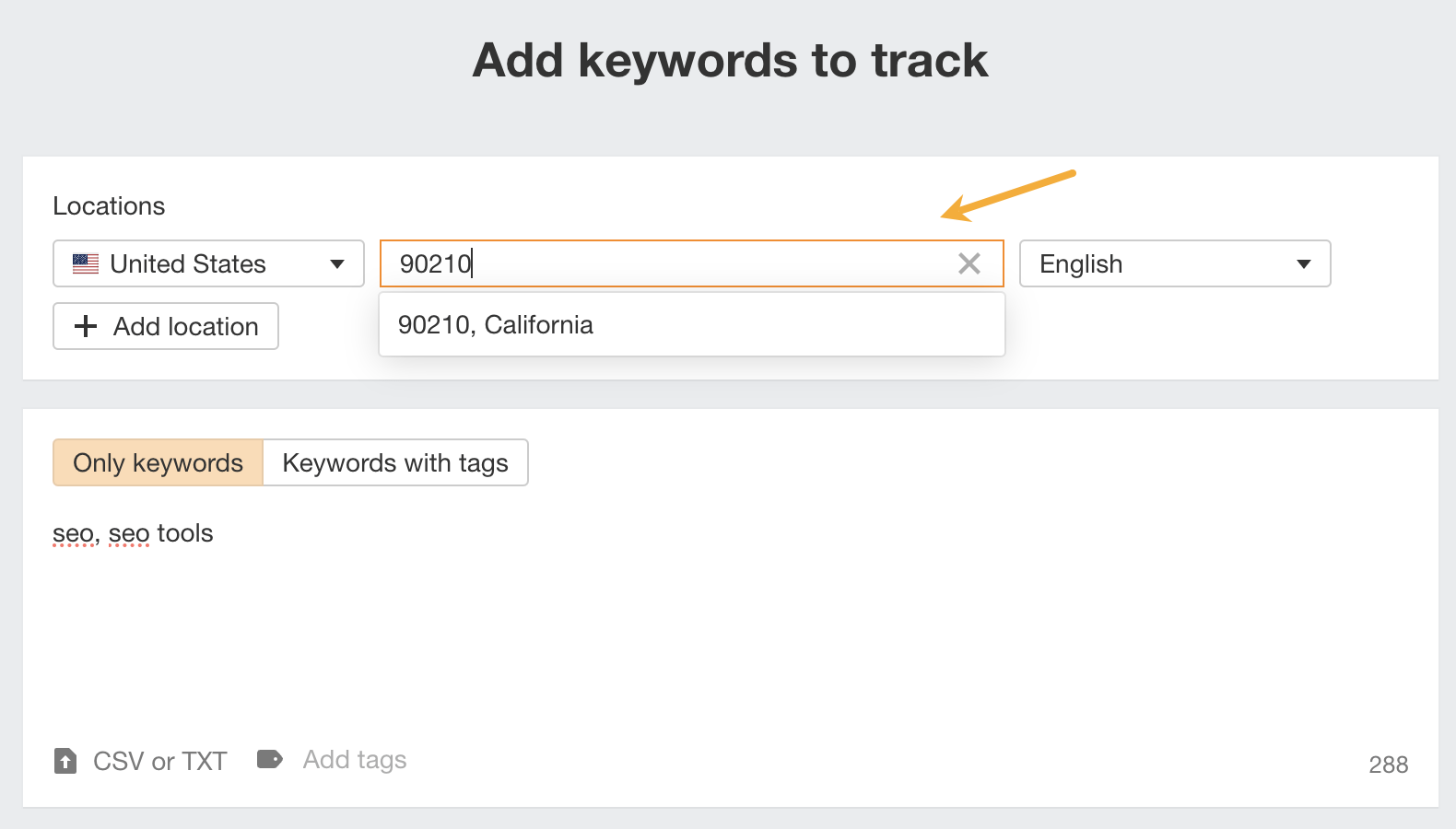
Task: Click the 288 remaining keywords counter
Action: (1388, 765)
